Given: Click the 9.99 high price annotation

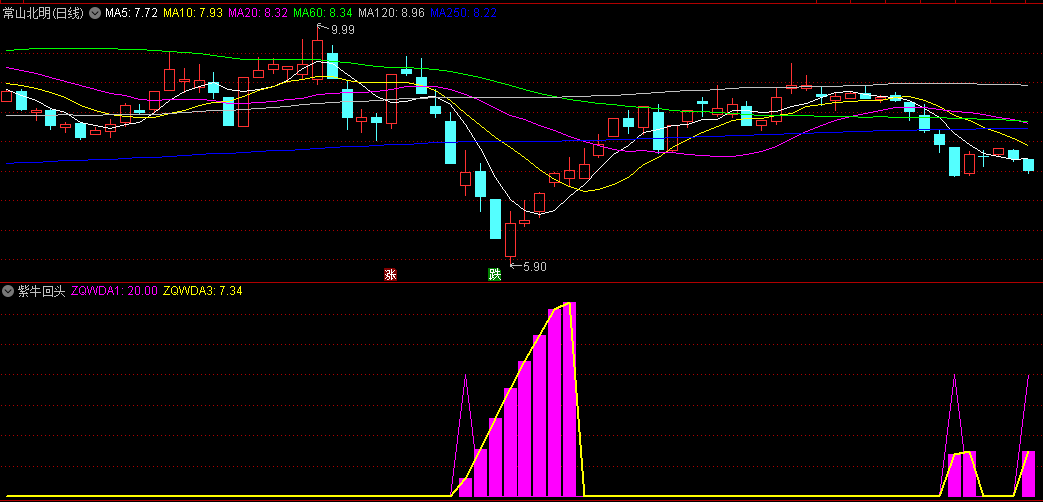Looking at the screenshot, I should 343,29.
